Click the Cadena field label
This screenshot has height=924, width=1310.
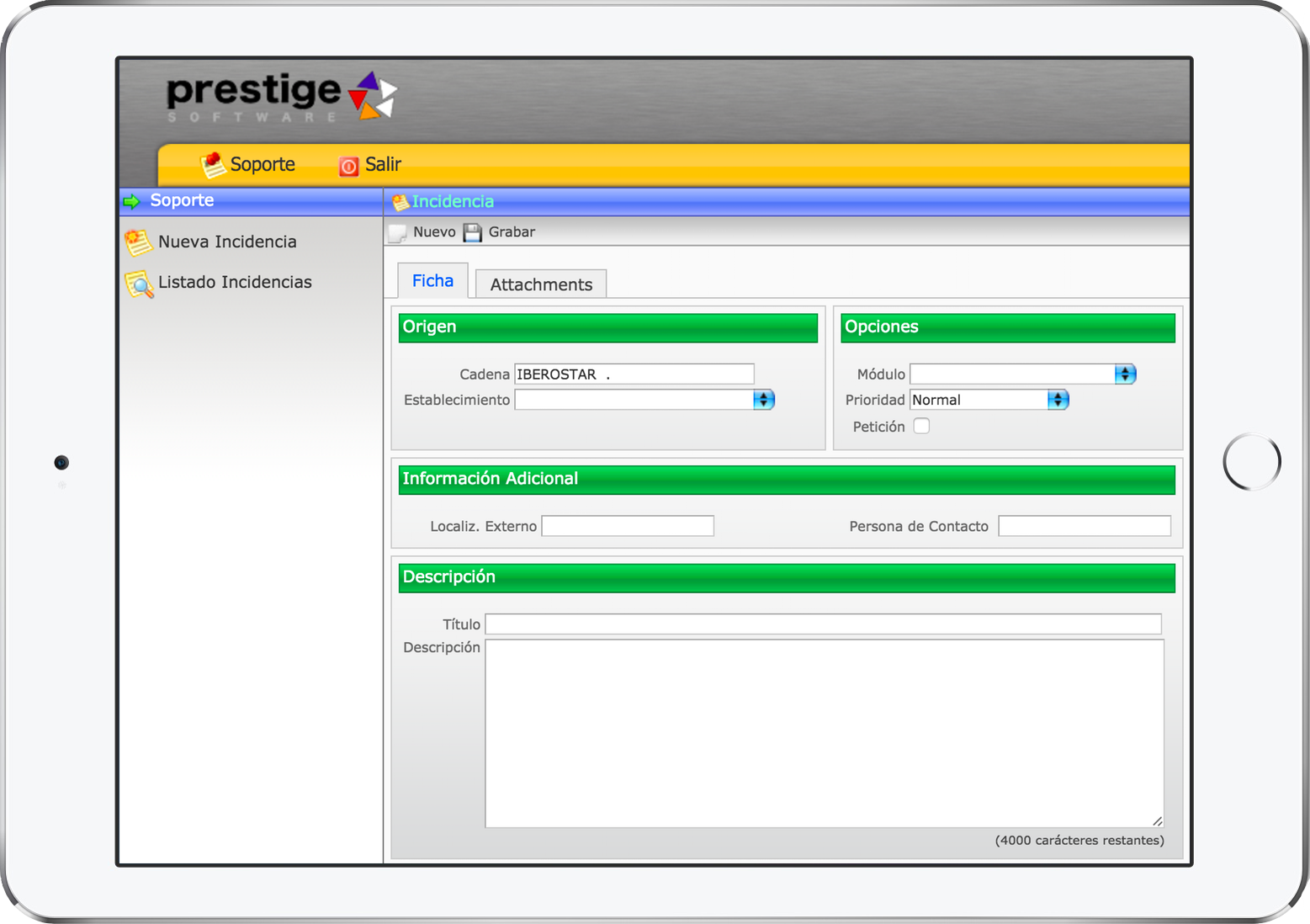point(485,374)
